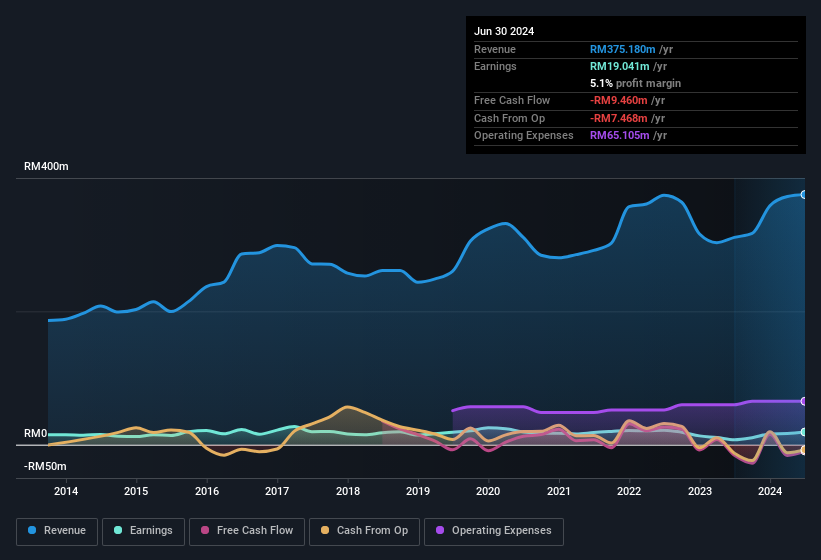Click the RM65.105m operating expenses value
Viewport: 821px width, 560px height.
(619, 136)
